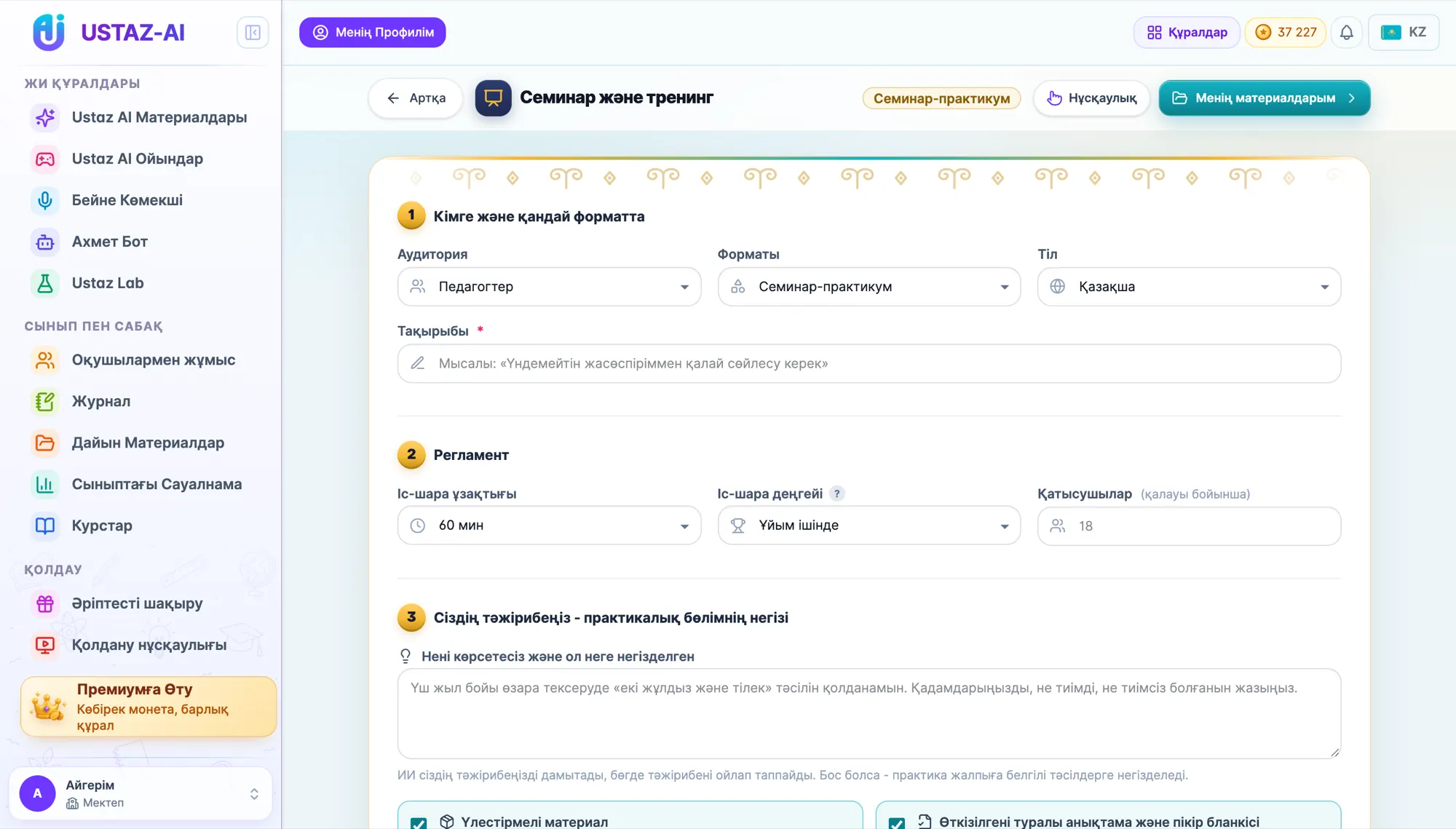Click the Әріптесті шақыру gift icon

pyautogui.click(x=45, y=604)
